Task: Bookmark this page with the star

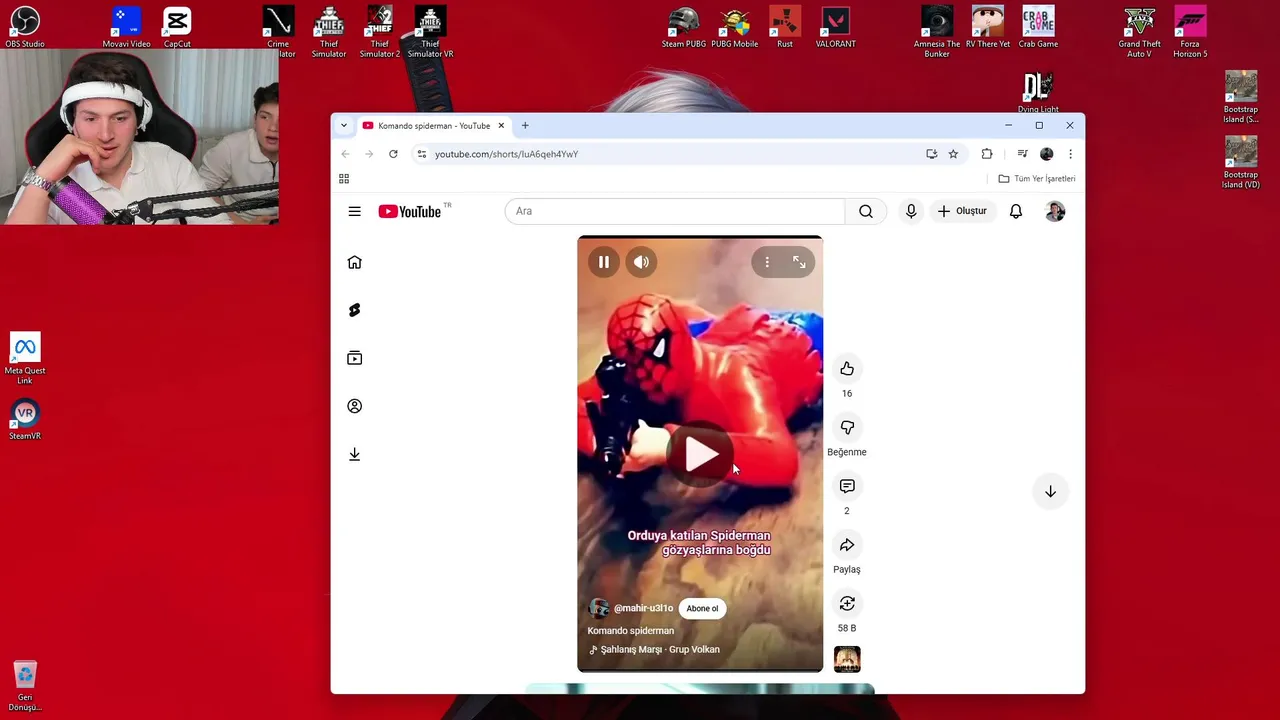Action: (x=953, y=154)
